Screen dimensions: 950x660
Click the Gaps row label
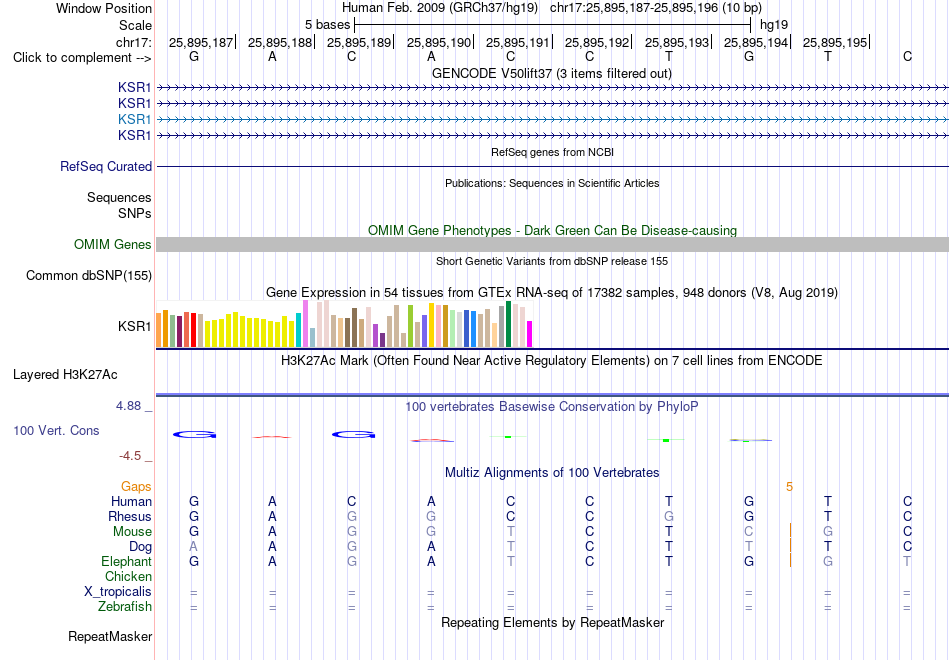coord(136,487)
